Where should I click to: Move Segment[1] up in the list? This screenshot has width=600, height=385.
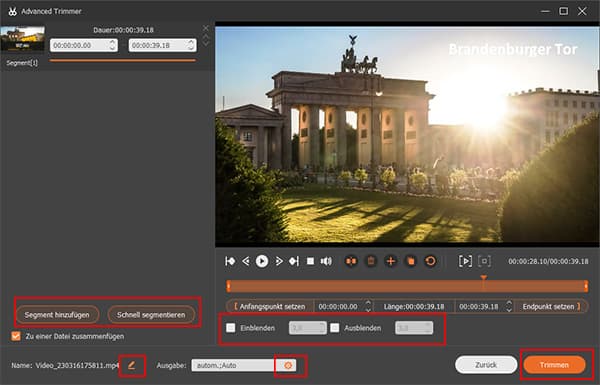point(206,36)
